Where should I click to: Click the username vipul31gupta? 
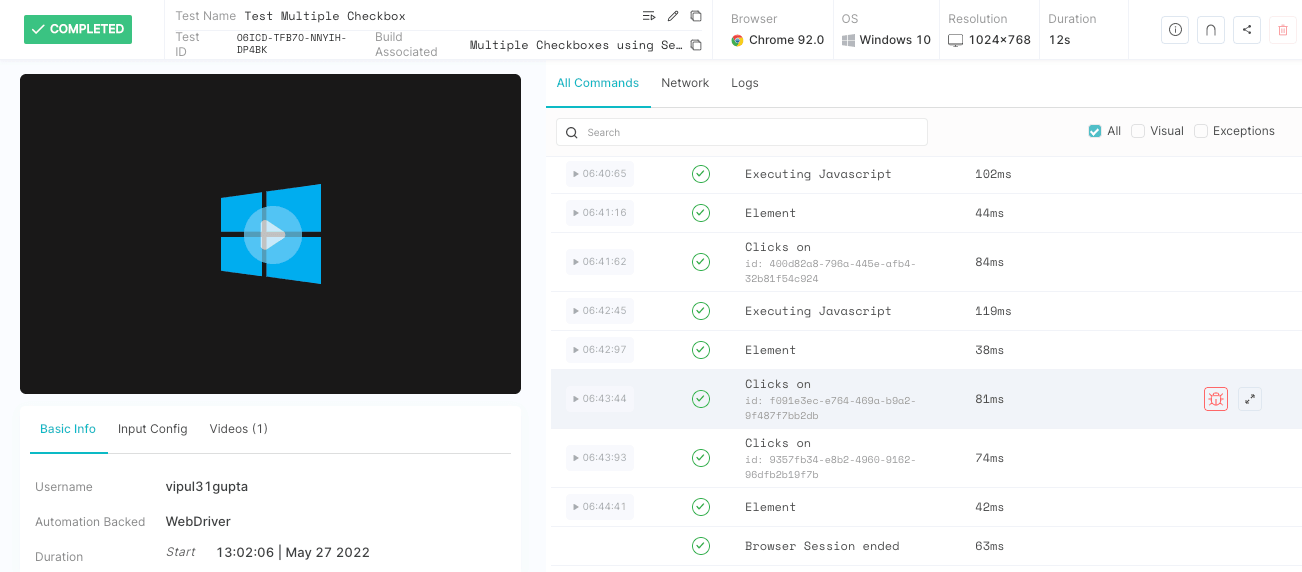[207, 487]
